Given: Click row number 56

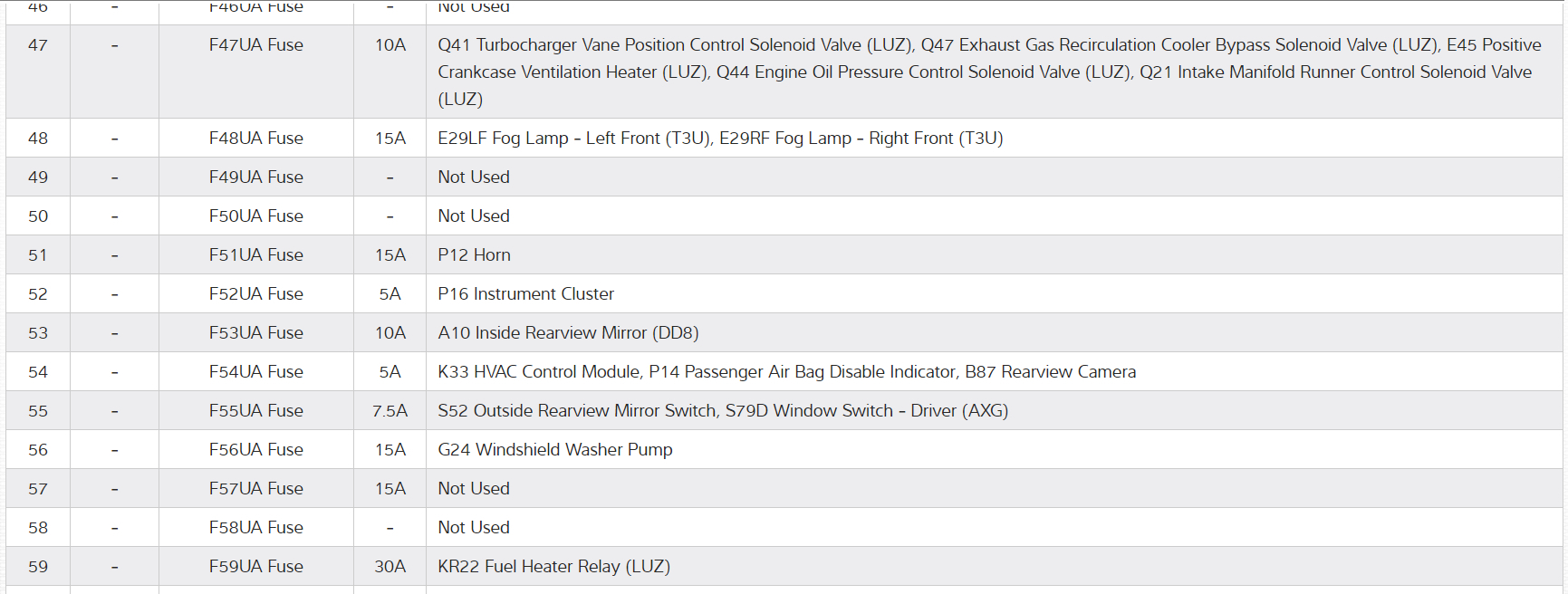Looking at the screenshot, I should click(x=38, y=450).
